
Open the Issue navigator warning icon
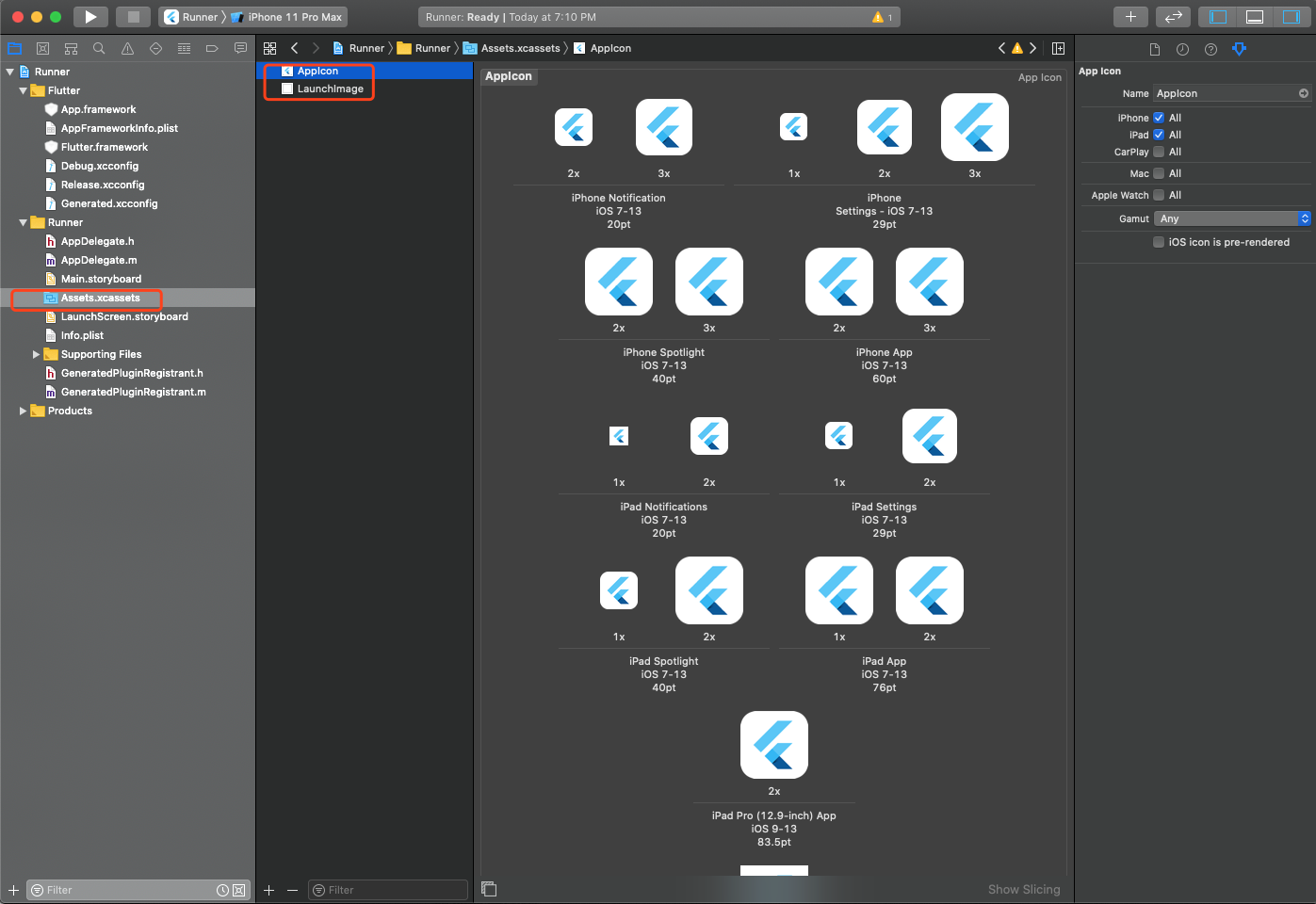click(x=127, y=48)
